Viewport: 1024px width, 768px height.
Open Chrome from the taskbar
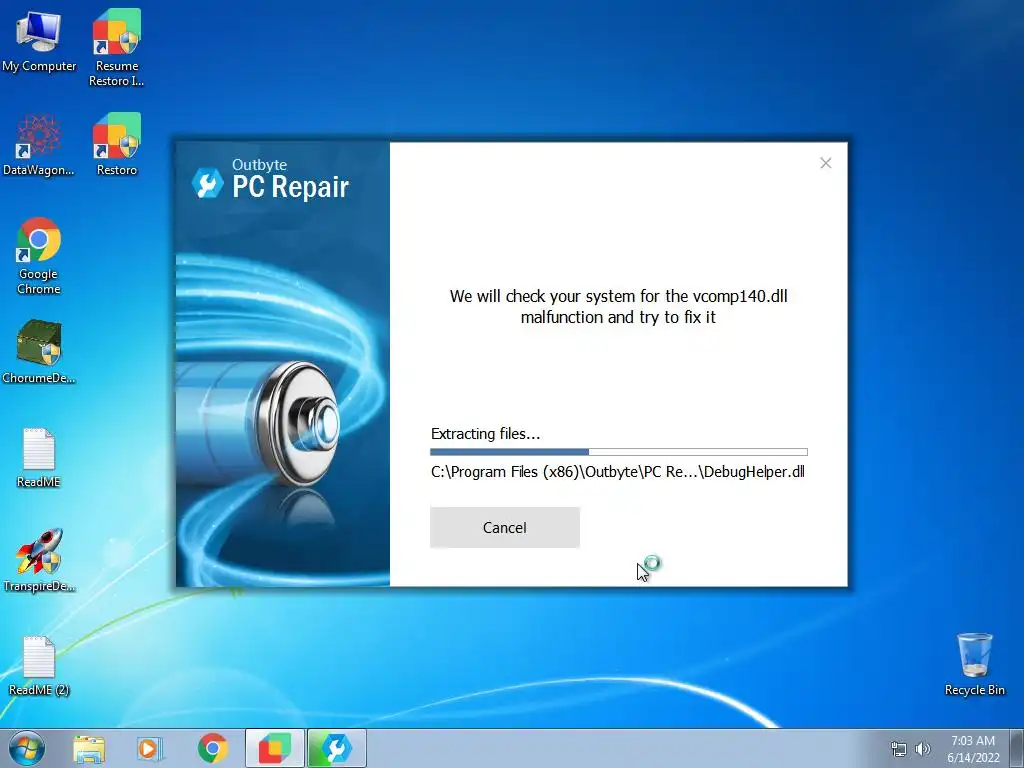tap(212, 749)
